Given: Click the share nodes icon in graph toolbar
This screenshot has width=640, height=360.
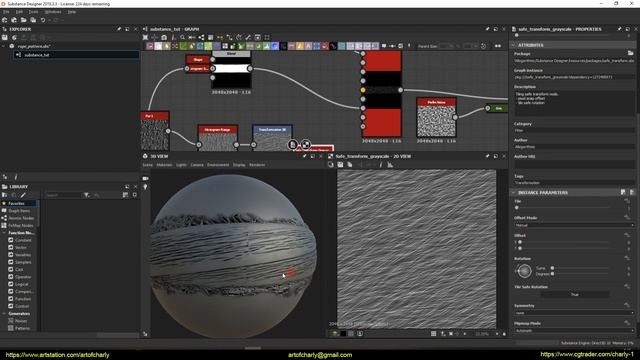Looking at the screenshot, I should (x=201, y=38).
